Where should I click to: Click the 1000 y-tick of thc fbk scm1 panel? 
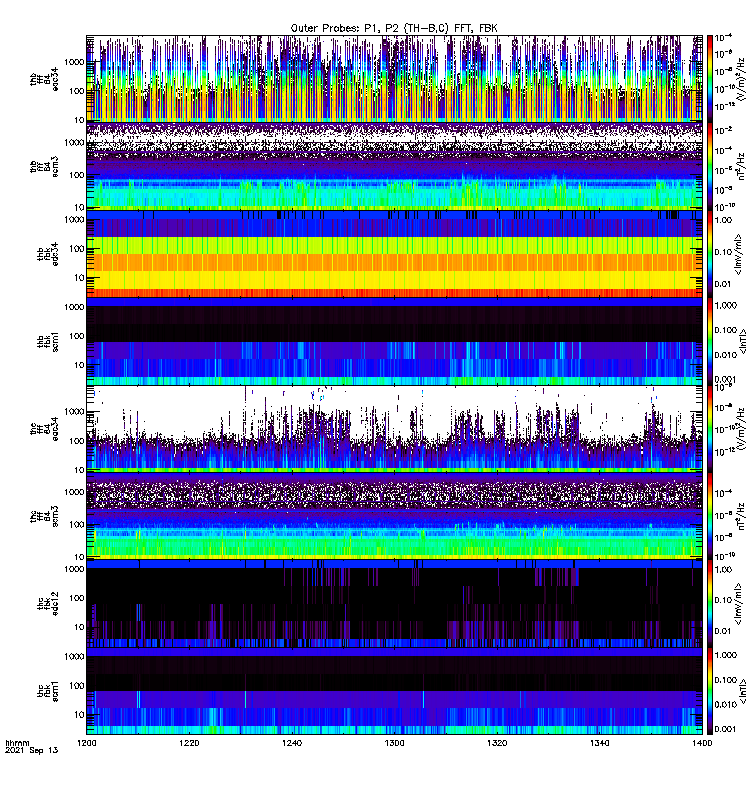pos(74,657)
